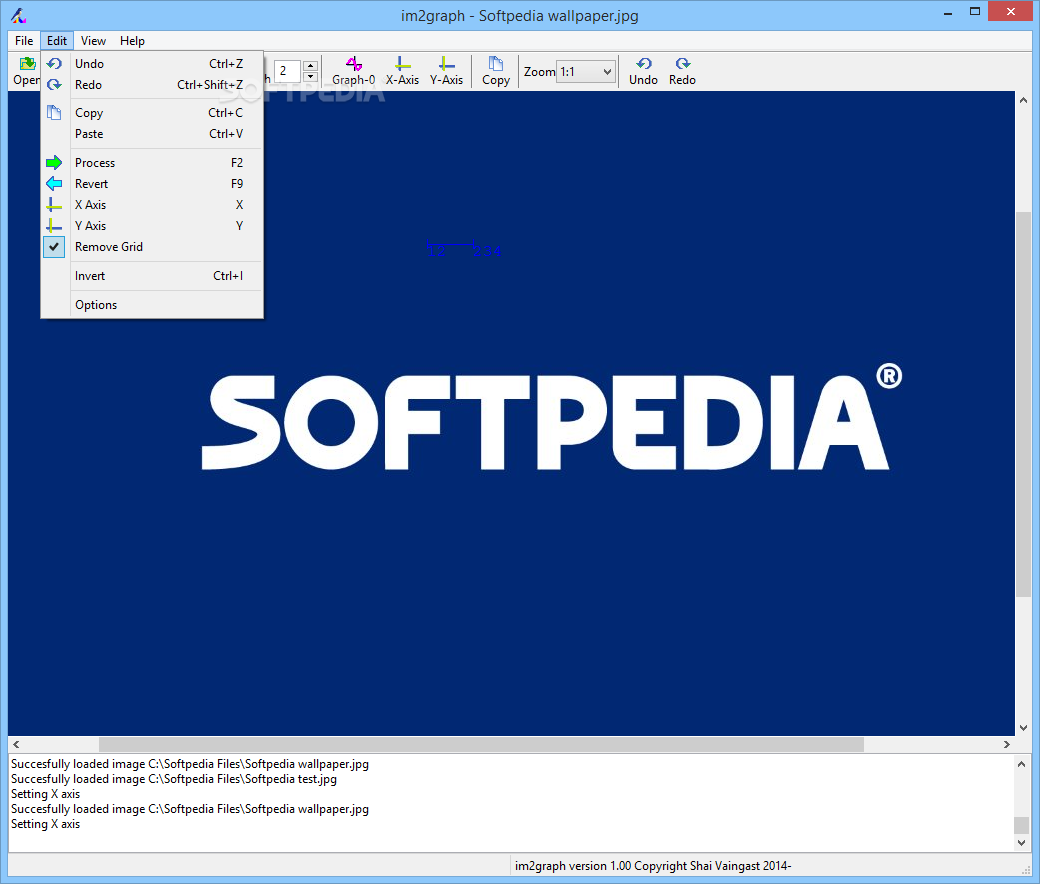The image size is (1040, 884).
Task: Open the View menu
Action: [x=94, y=40]
